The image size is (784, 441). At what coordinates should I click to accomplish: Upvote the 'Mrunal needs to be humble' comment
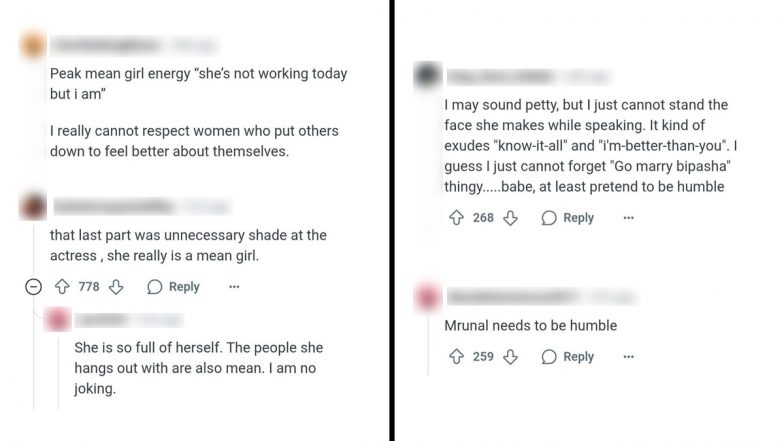pyautogui.click(x=456, y=356)
